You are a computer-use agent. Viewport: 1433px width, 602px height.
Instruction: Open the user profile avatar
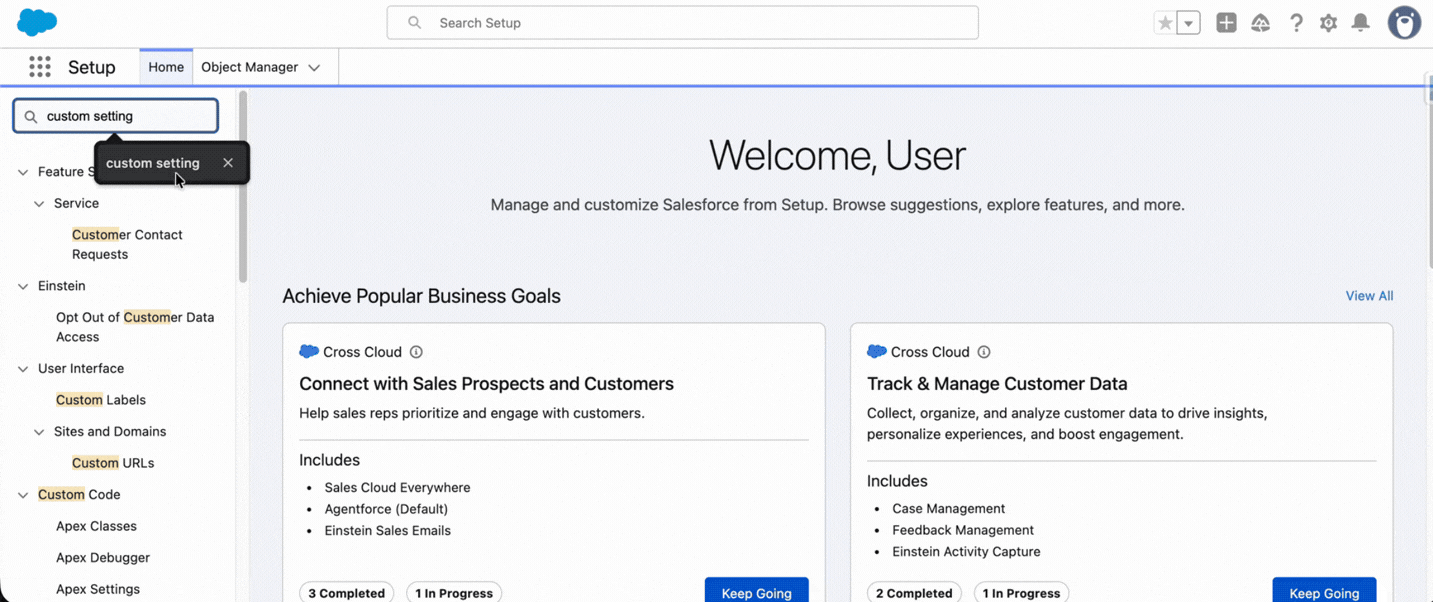click(x=1404, y=23)
